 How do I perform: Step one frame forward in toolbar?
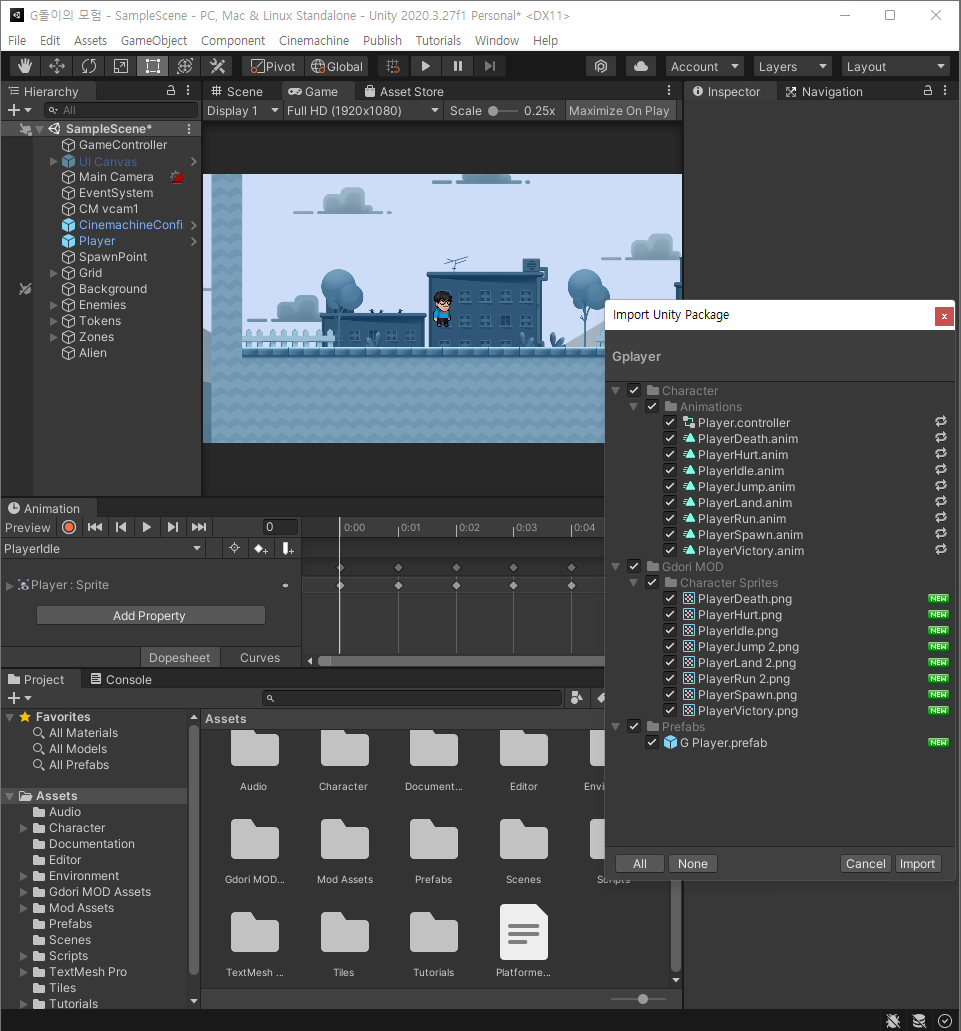490,66
